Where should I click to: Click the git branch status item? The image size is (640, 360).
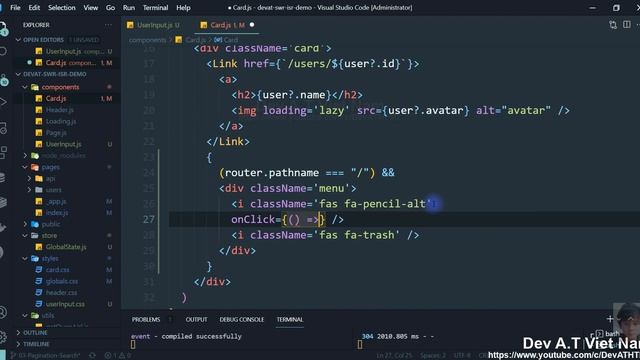(x=45, y=356)
